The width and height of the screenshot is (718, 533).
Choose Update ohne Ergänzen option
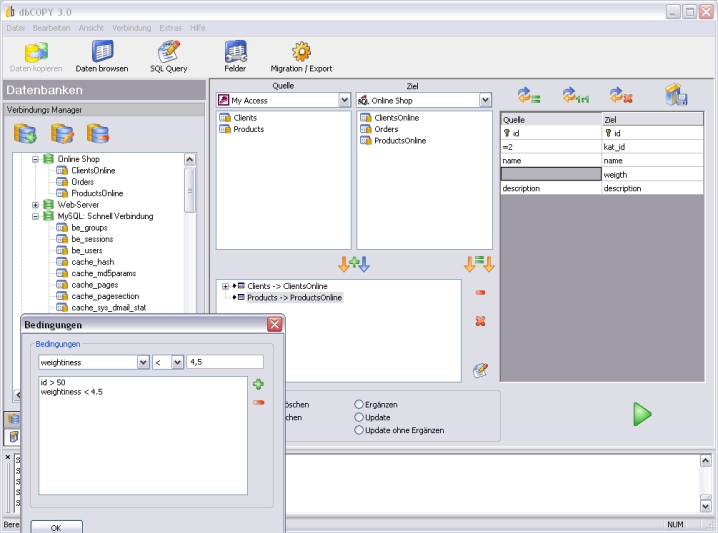click(360, 431)
